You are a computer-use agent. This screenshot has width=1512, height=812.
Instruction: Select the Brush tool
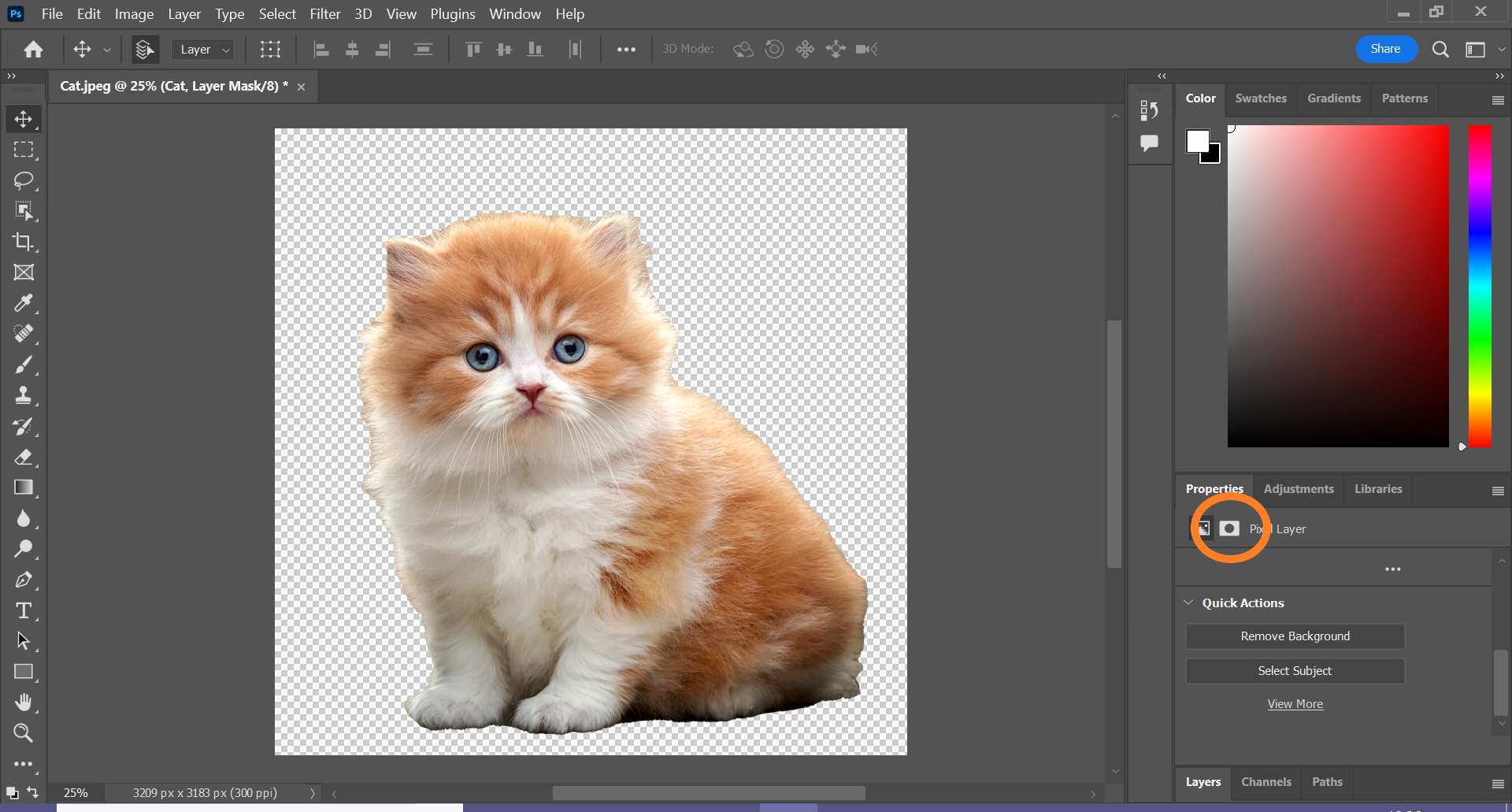pos(24,365)
